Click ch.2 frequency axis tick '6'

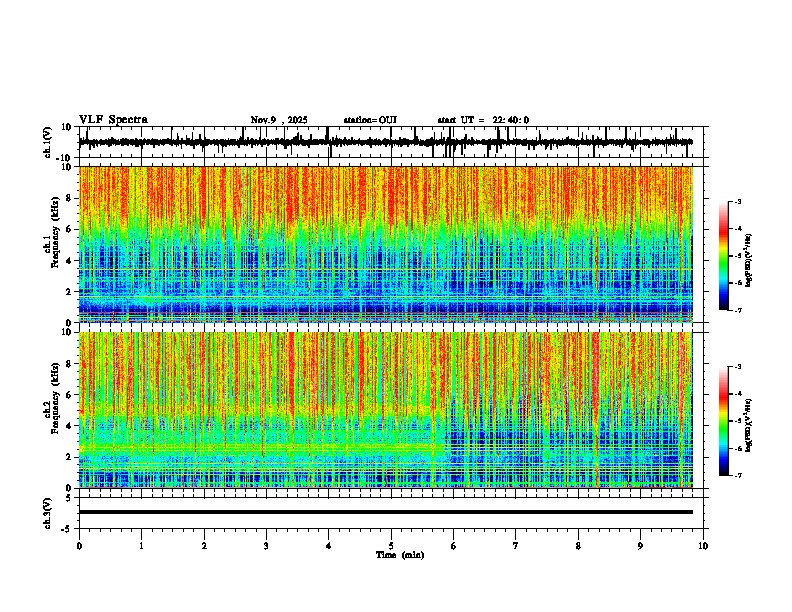[x=69, y=395]
